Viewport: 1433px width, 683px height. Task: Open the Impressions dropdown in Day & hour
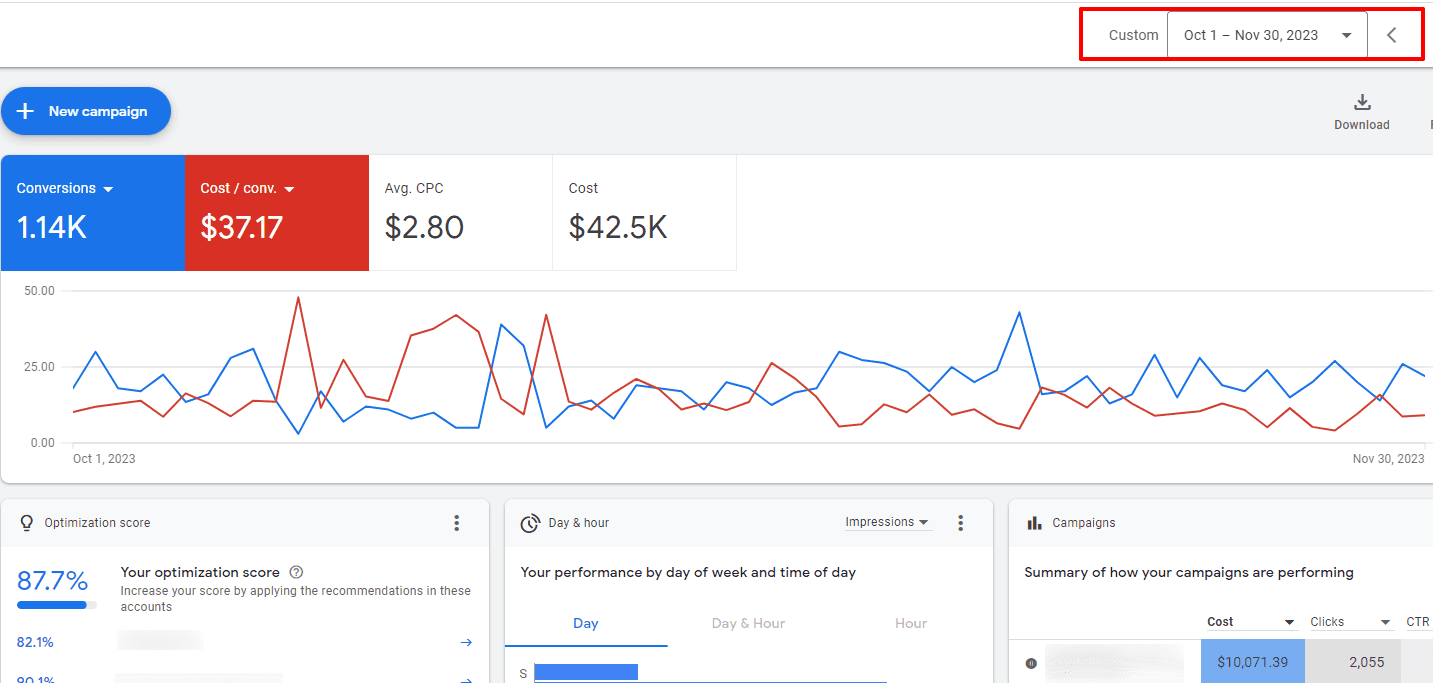[887, 522]
